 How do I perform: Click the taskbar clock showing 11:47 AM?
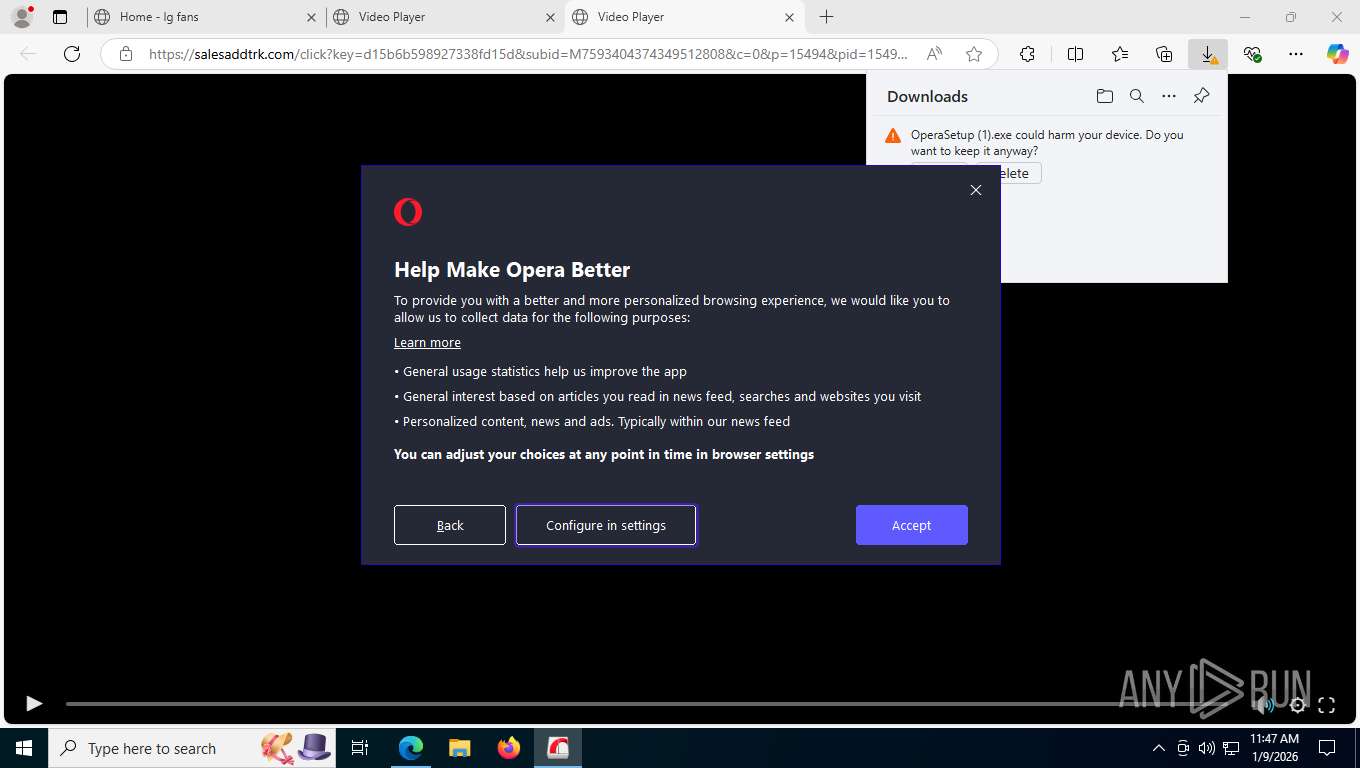(1274, 748)
